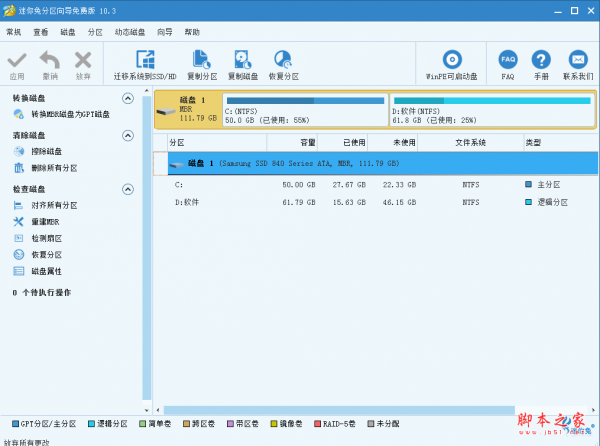Select Align All Partitions (对齐所有分区)
The width and height of the screenshot is (600, 446).
tap(54, 205)
